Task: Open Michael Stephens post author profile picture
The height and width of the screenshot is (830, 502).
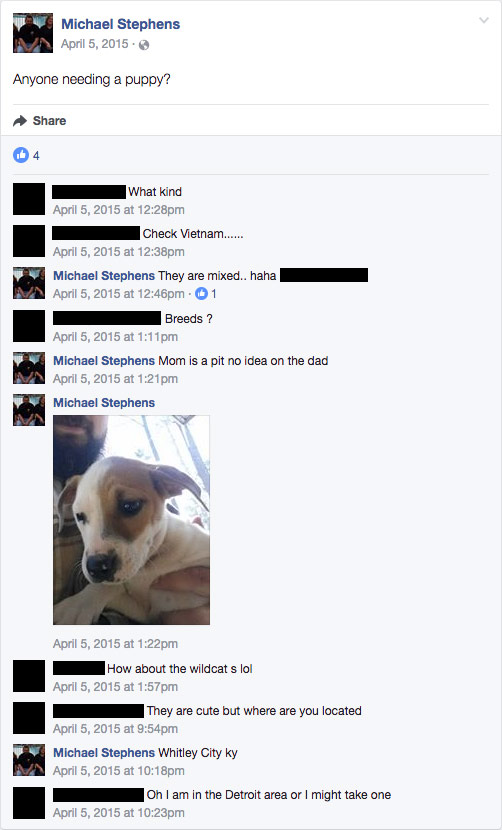Action: coord(33,33)
